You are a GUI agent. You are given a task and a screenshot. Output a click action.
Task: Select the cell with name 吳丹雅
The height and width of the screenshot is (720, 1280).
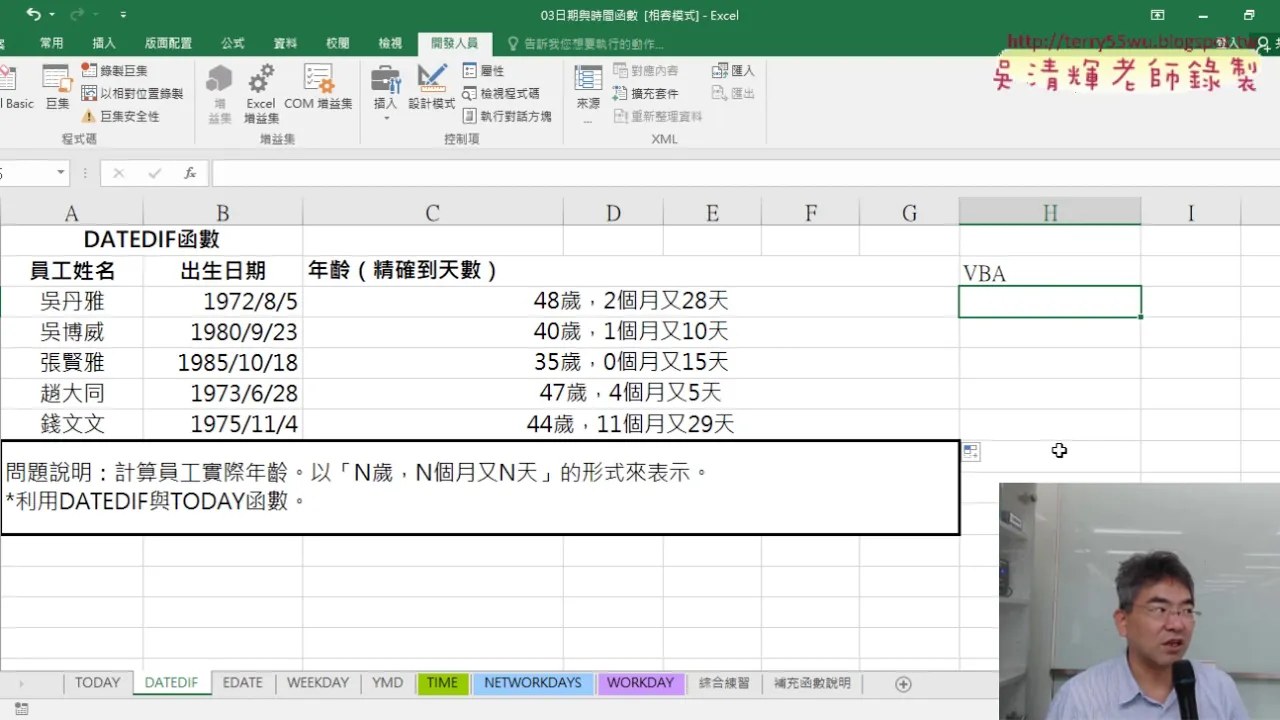coord(71,302)
